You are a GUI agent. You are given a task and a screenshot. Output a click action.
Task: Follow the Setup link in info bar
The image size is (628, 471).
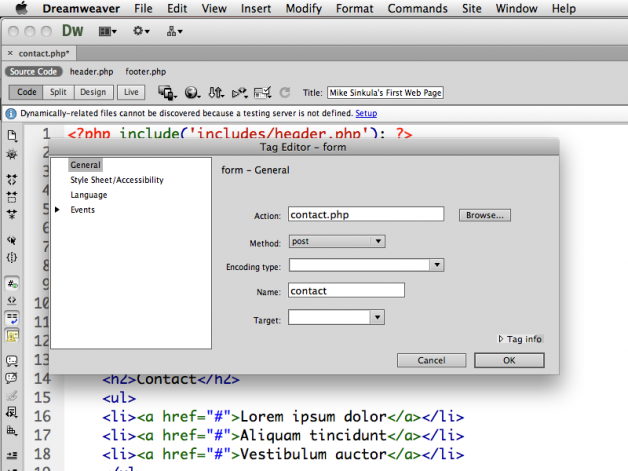[x=366, y=113]
